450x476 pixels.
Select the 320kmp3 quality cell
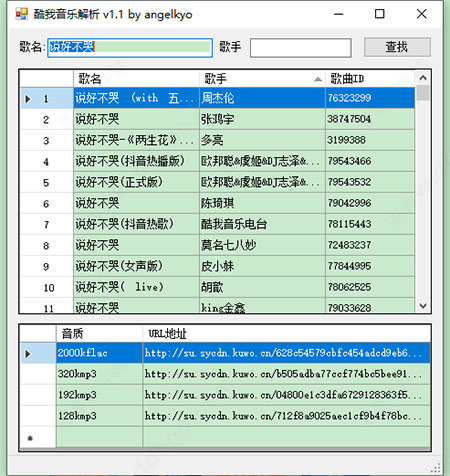tap(99, 374)
